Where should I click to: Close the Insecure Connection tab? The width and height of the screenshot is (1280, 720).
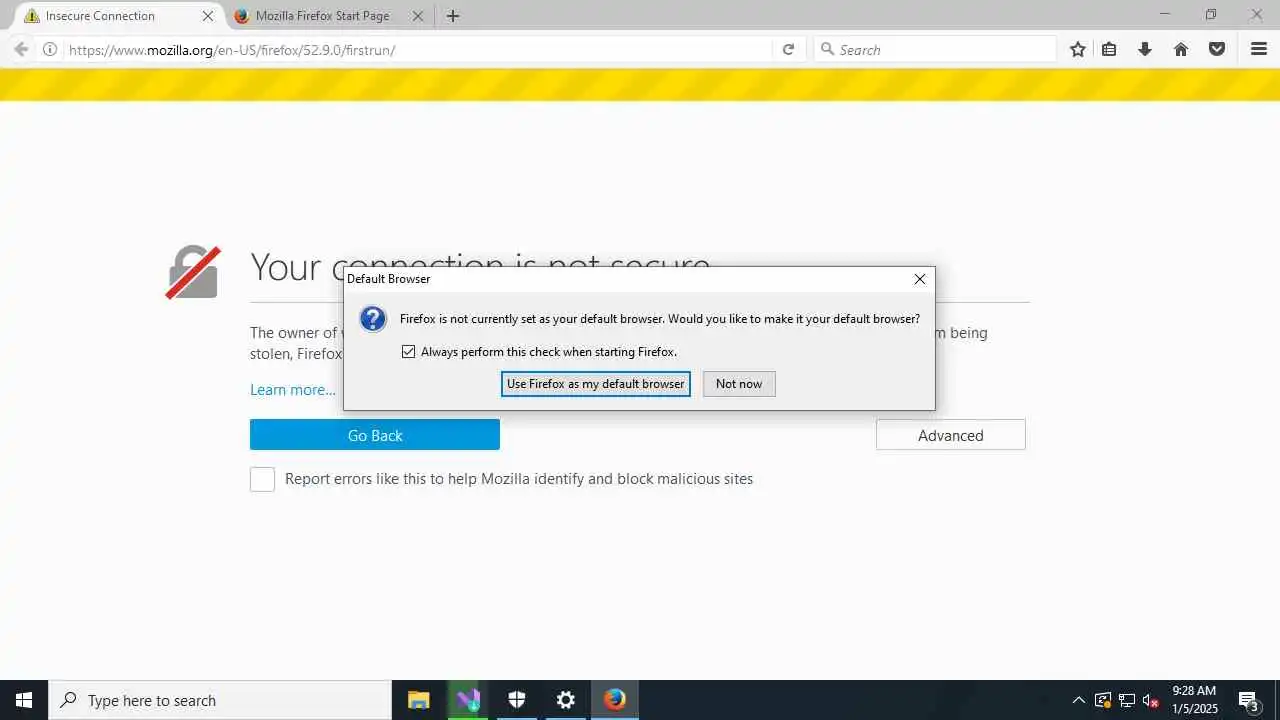[x=208, y=16]
